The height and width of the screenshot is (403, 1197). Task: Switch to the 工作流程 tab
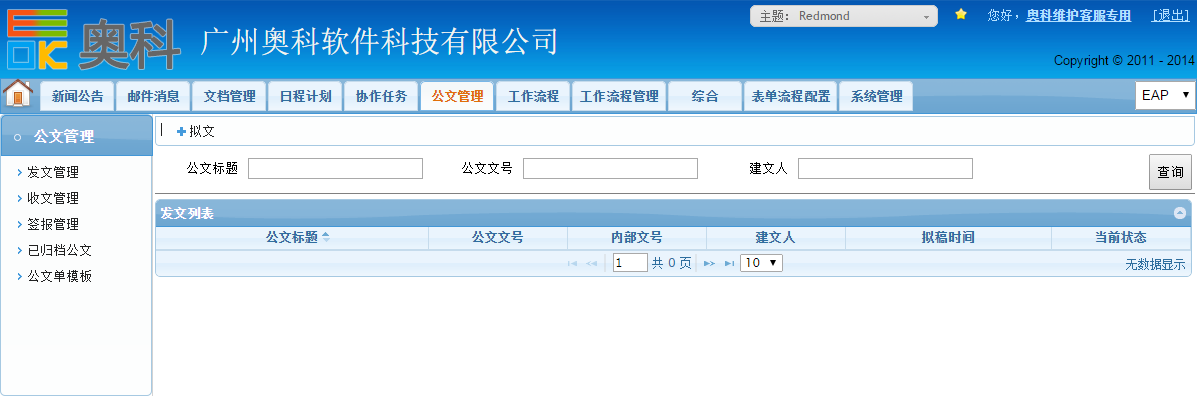(533, 97)
